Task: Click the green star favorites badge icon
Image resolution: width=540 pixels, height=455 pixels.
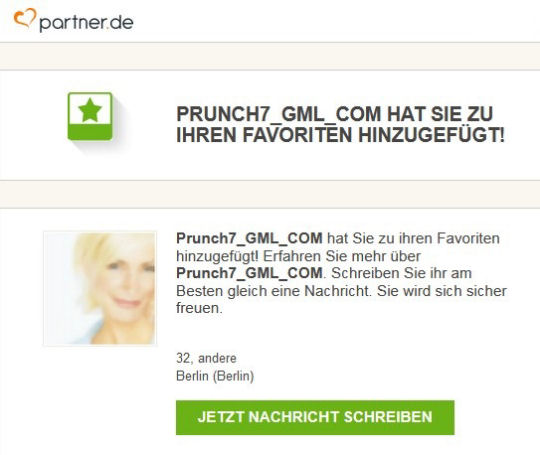Action: (x=90, y=116)
